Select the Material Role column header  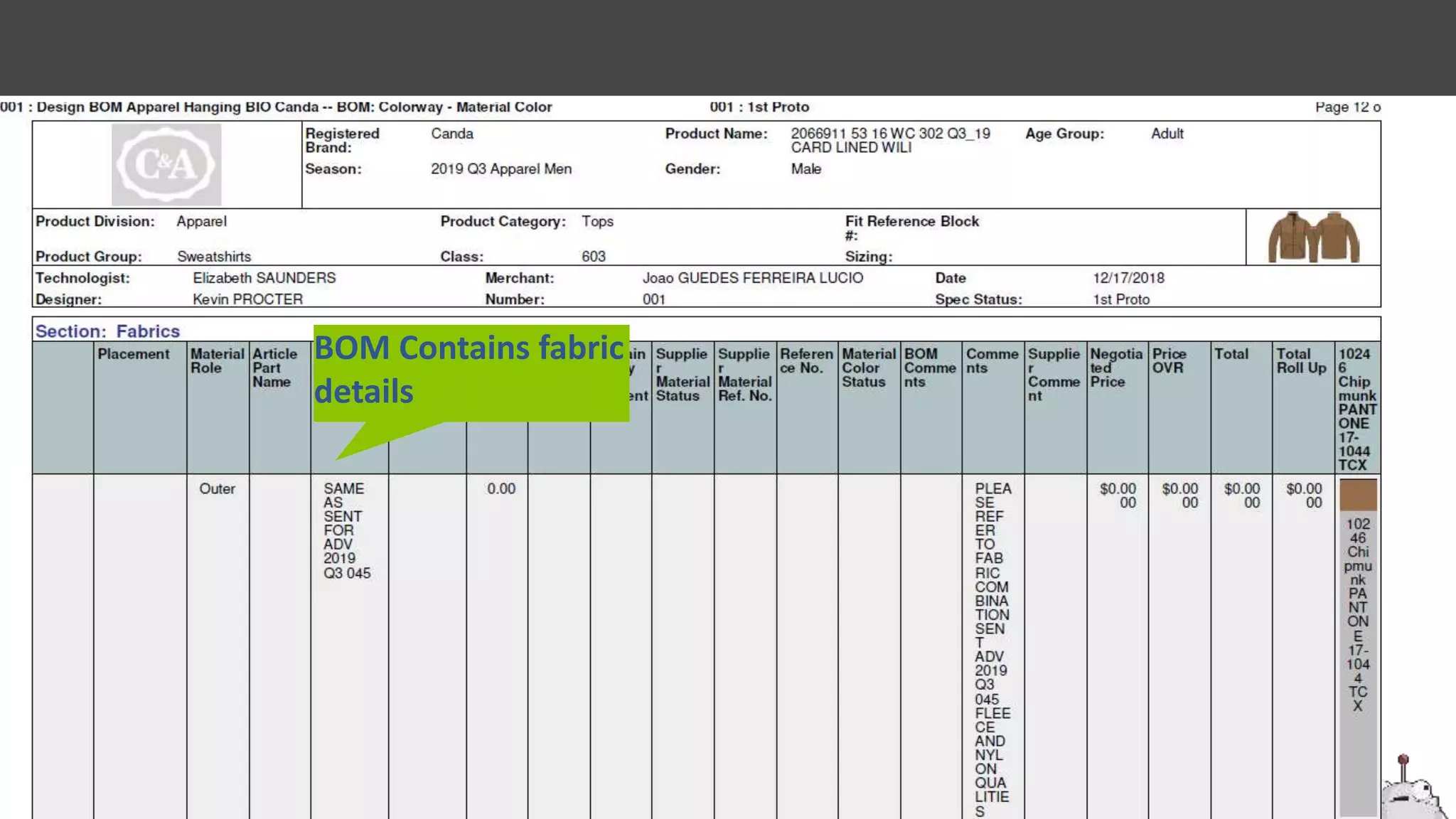tap(217, 361)
